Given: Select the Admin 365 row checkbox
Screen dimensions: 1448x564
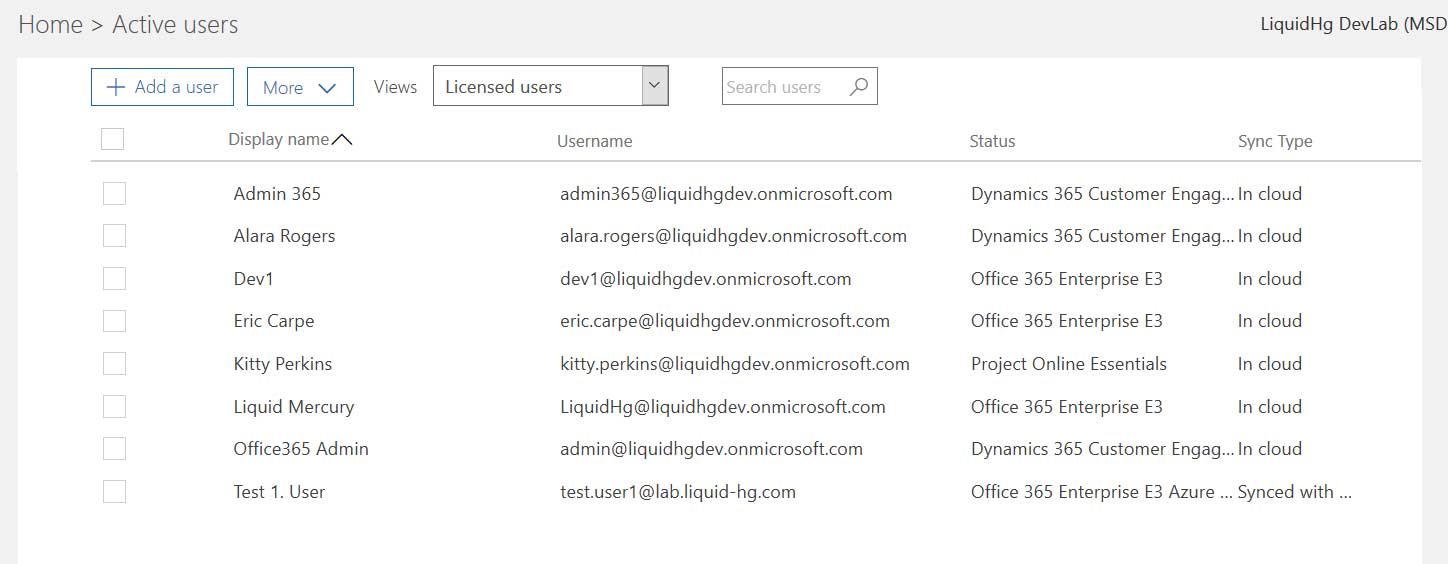Looking at the screenshot, I should [x=115, y=193].
